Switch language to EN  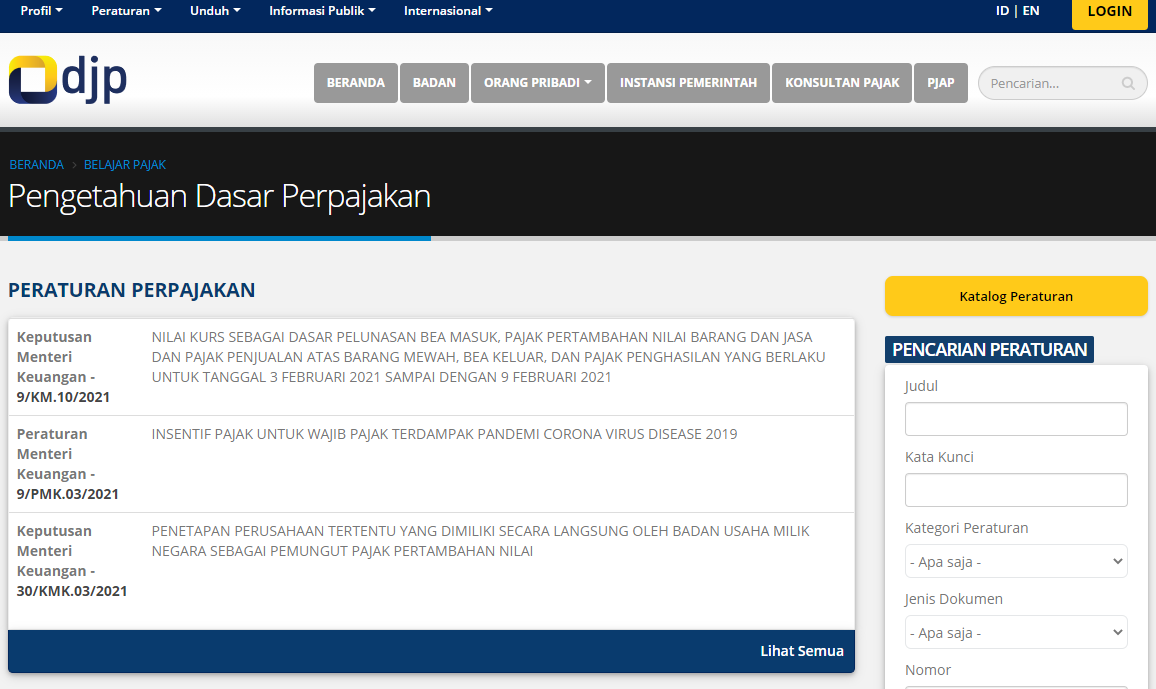(1031, 11)
